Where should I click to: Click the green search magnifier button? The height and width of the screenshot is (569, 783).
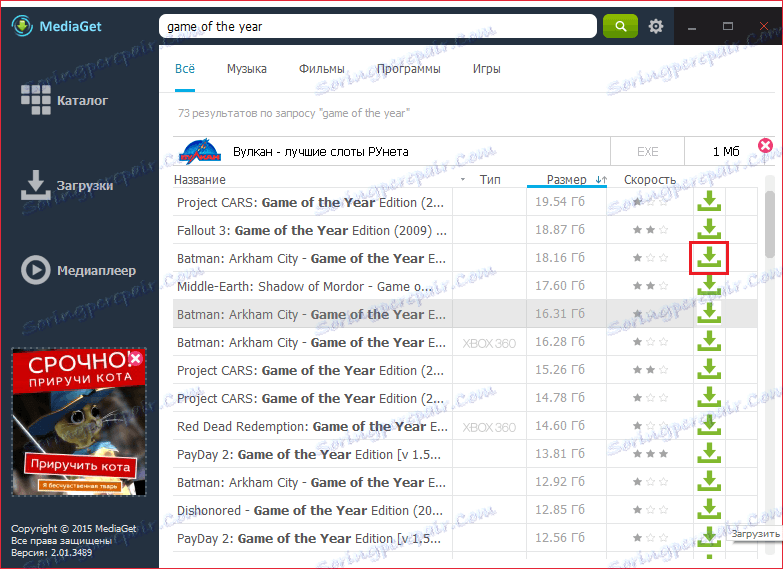tap(620, 26)
